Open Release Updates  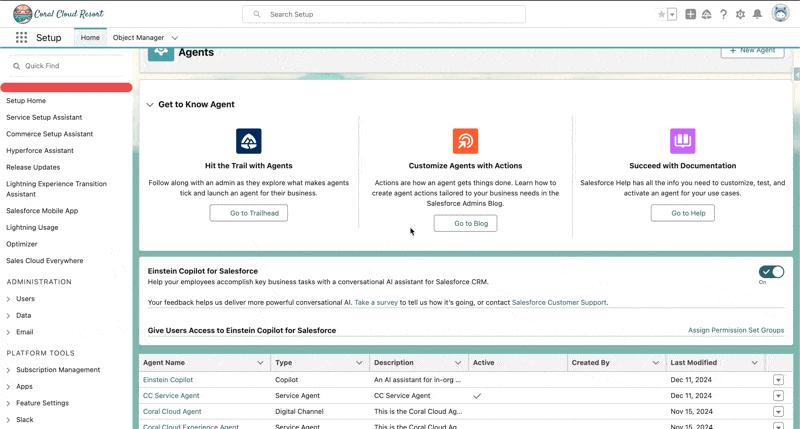(33, 167)
